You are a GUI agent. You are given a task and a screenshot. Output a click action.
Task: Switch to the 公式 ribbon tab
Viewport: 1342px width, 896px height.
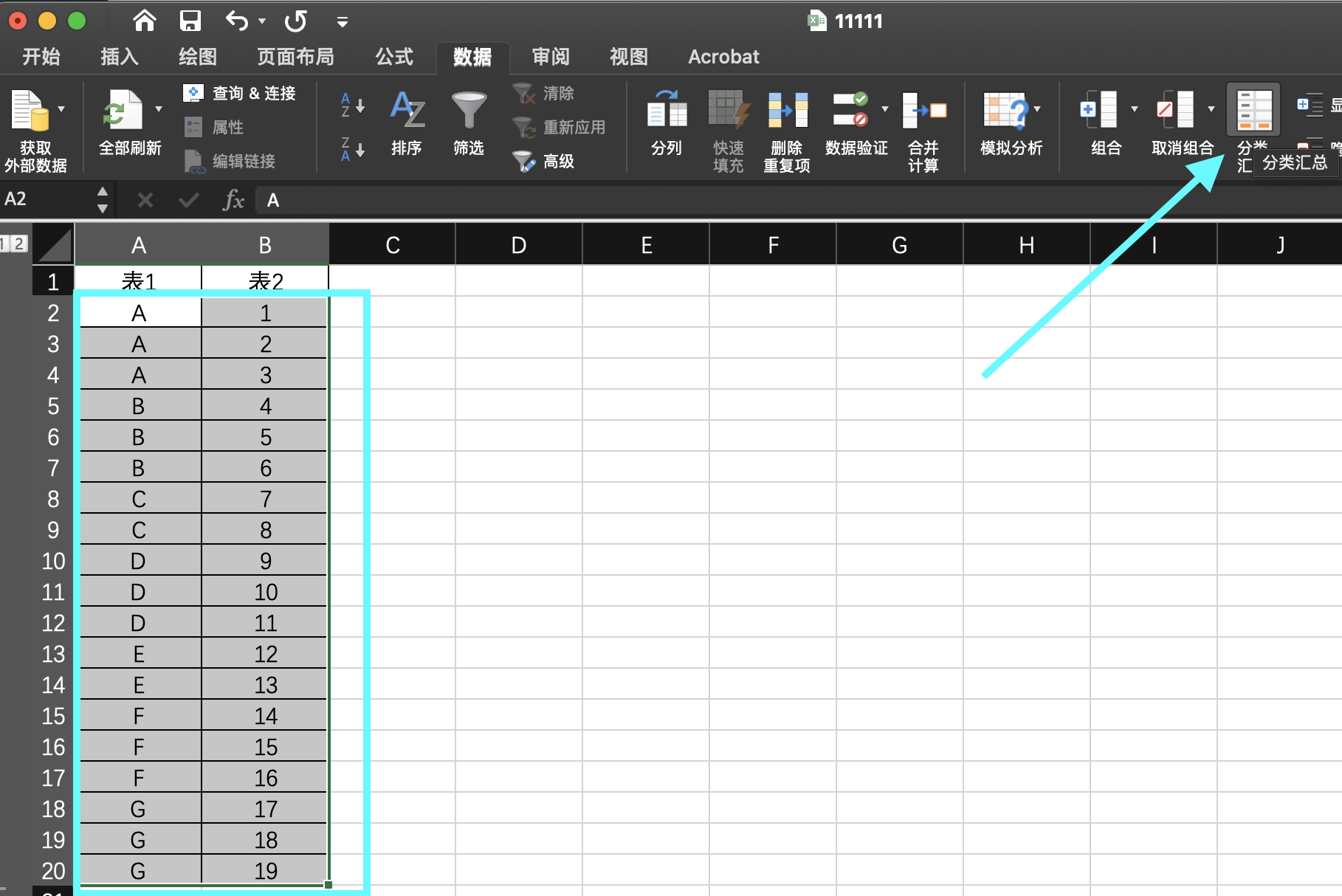pyautogui.click(x=393, y=57)
